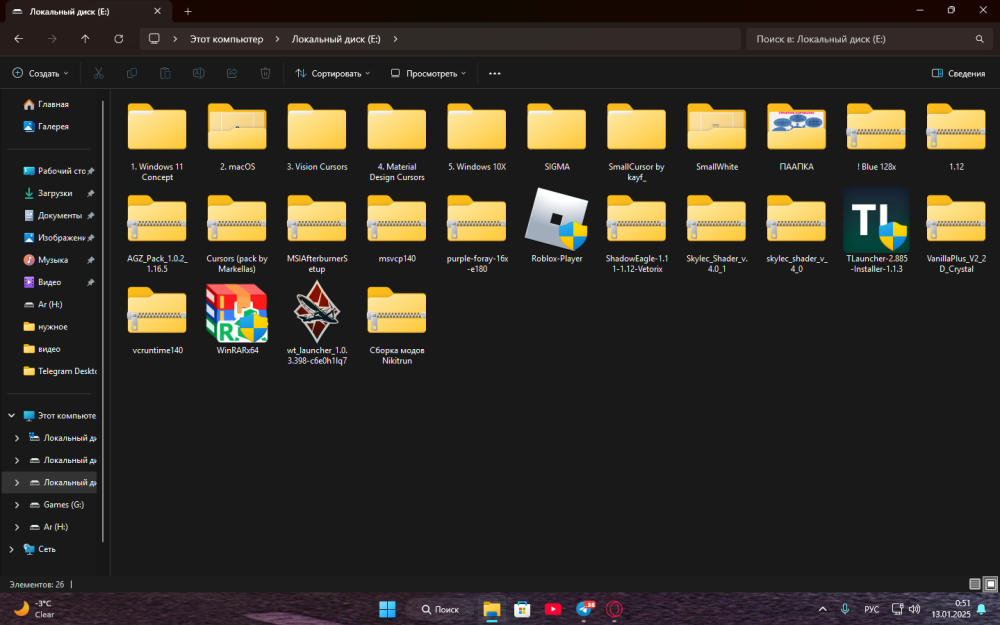Close the Локальный диск (E:) tab

(x=158, y=11)
